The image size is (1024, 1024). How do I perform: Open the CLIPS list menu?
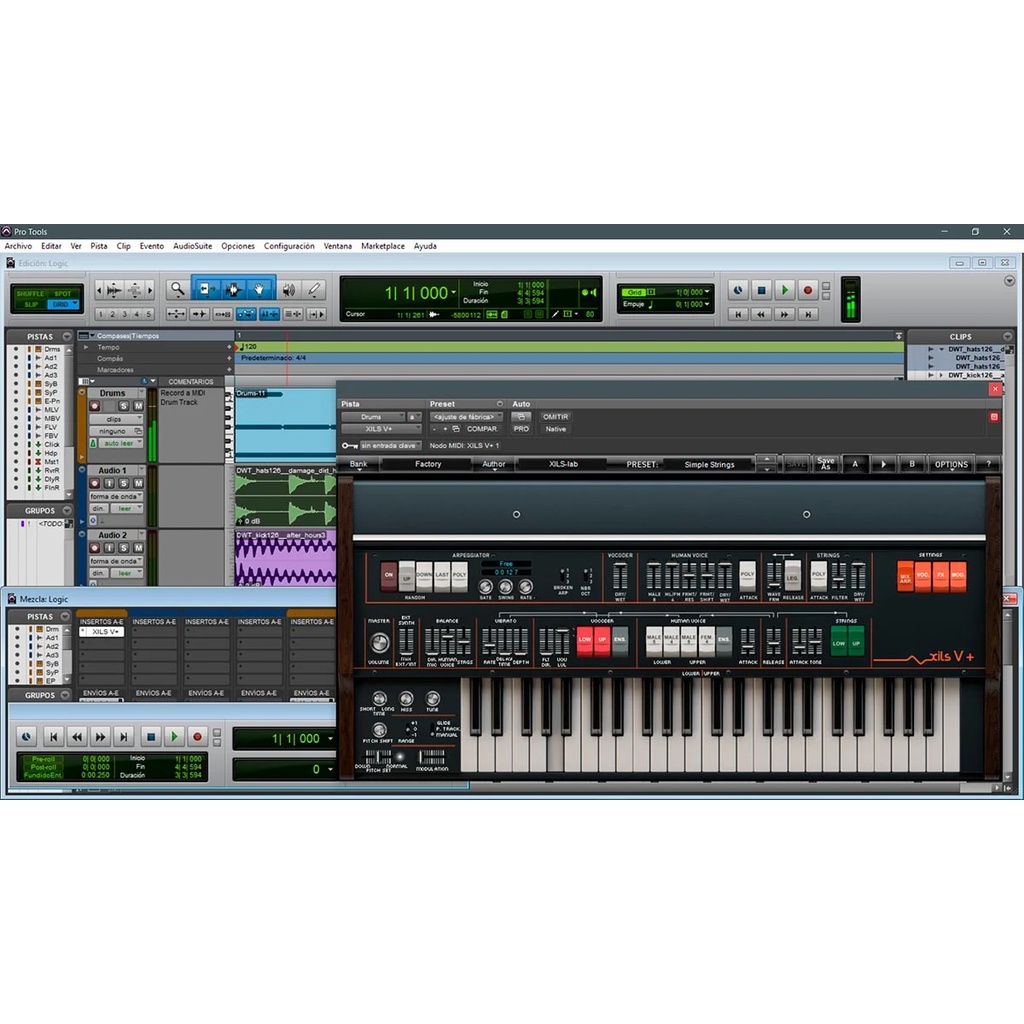[1008, 336]
